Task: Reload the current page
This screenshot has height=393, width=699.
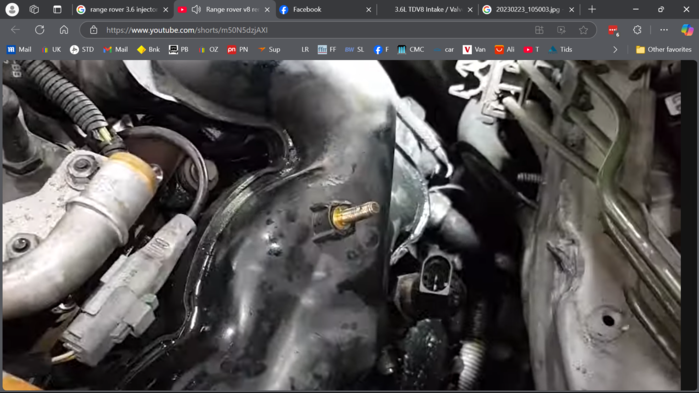Action: [40, 30]
